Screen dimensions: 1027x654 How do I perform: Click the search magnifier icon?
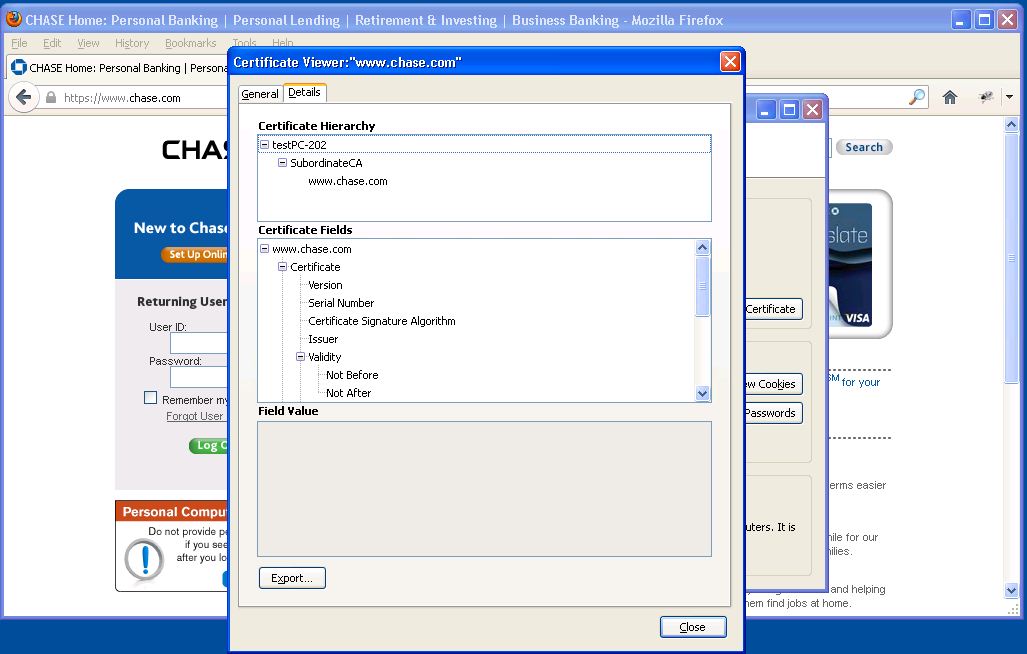(915, 97)
